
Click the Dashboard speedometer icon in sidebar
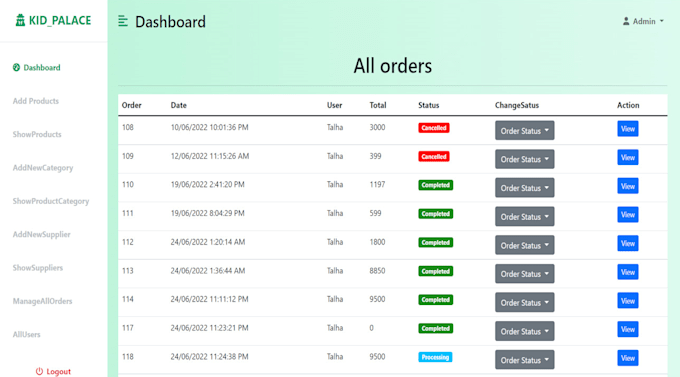(16, 67)
